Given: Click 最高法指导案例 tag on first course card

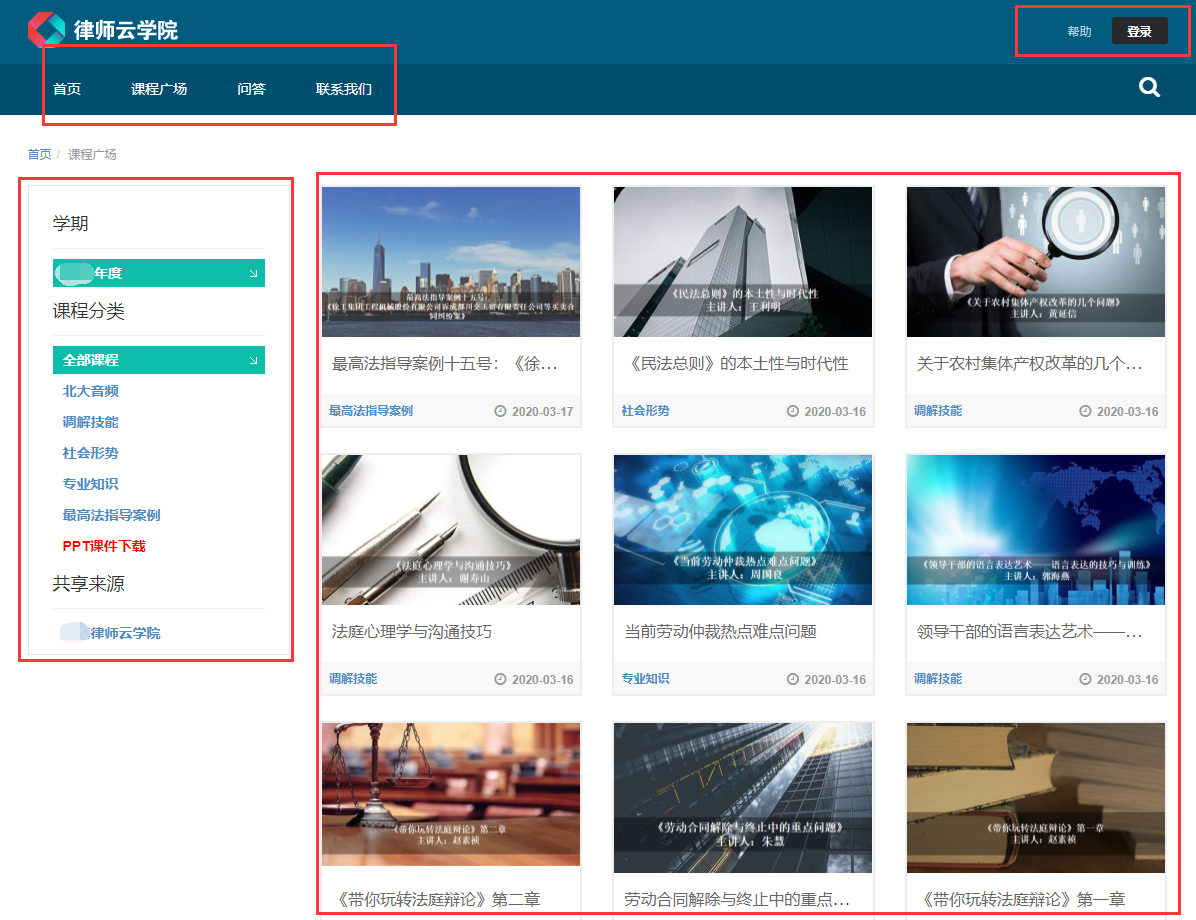Looking at the screenshot, I should pos(371,411).
